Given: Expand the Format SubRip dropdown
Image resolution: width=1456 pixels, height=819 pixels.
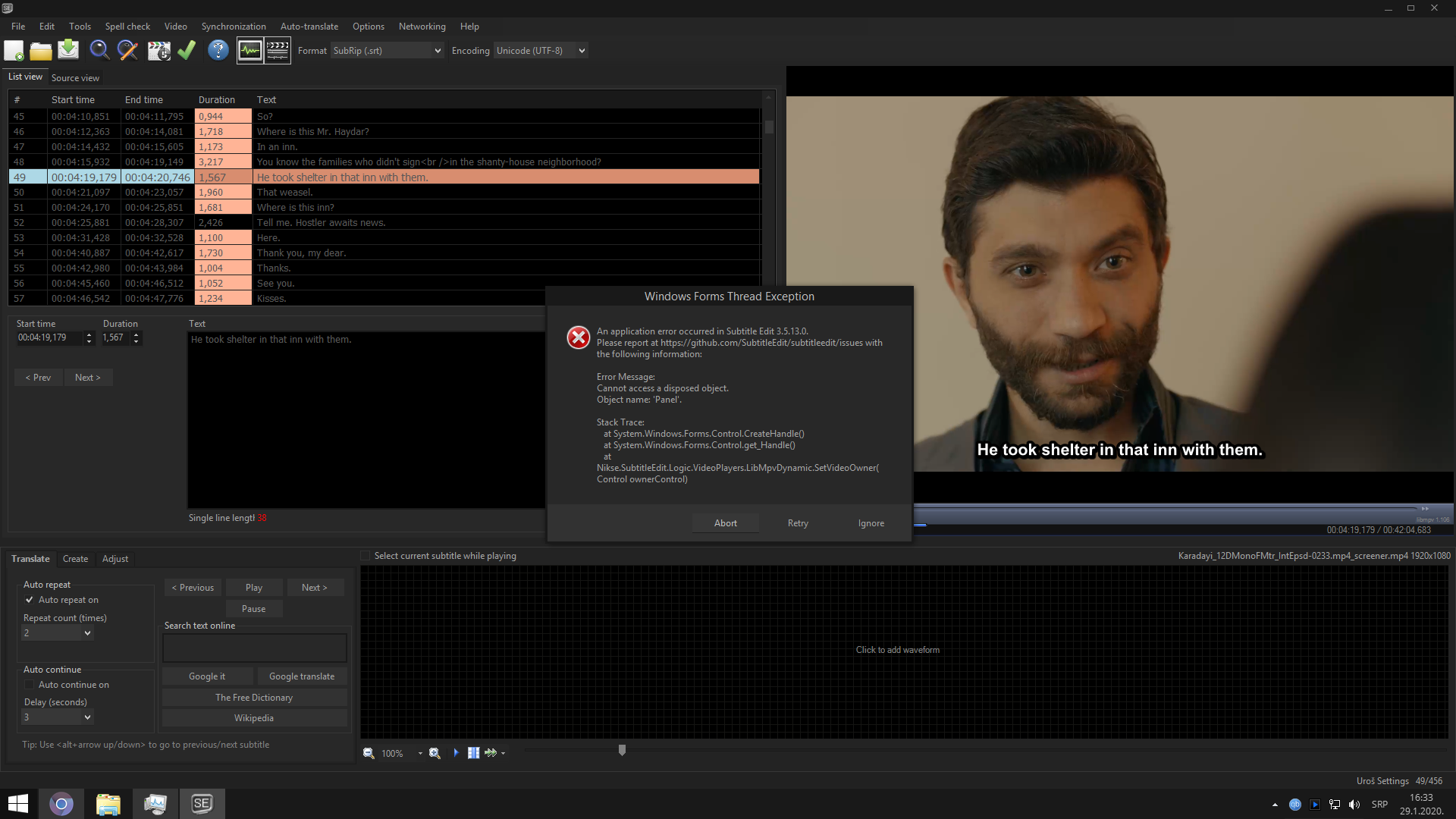Looking at the screenshot, I should [x=387, y=51].
